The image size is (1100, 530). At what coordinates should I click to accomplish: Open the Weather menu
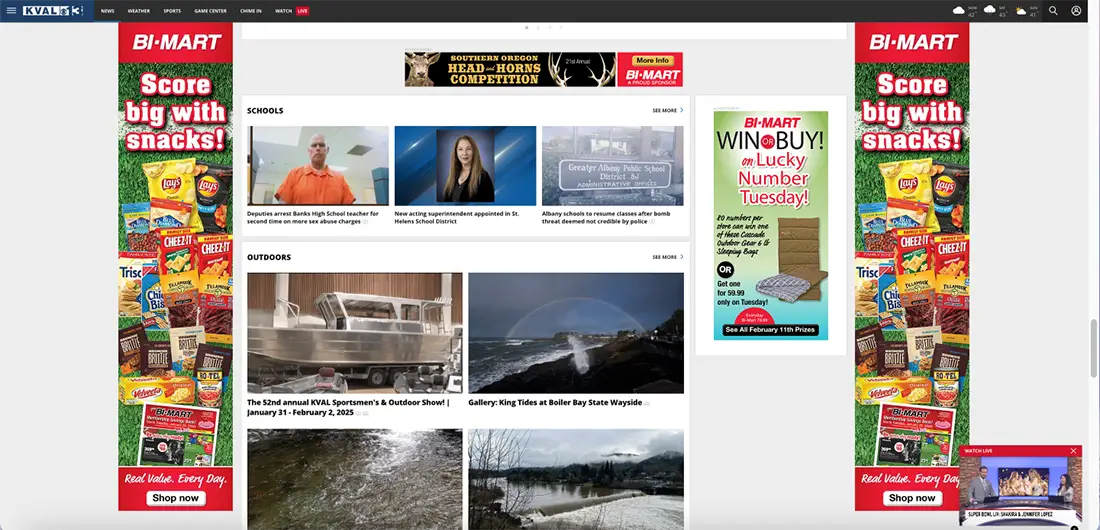tap(139, 11)
